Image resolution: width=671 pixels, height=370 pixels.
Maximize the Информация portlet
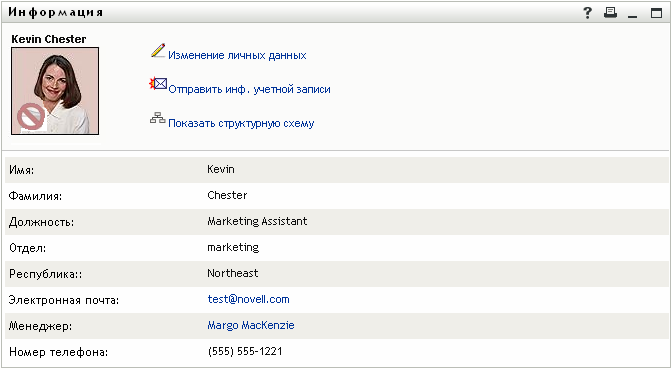point(656,13)
